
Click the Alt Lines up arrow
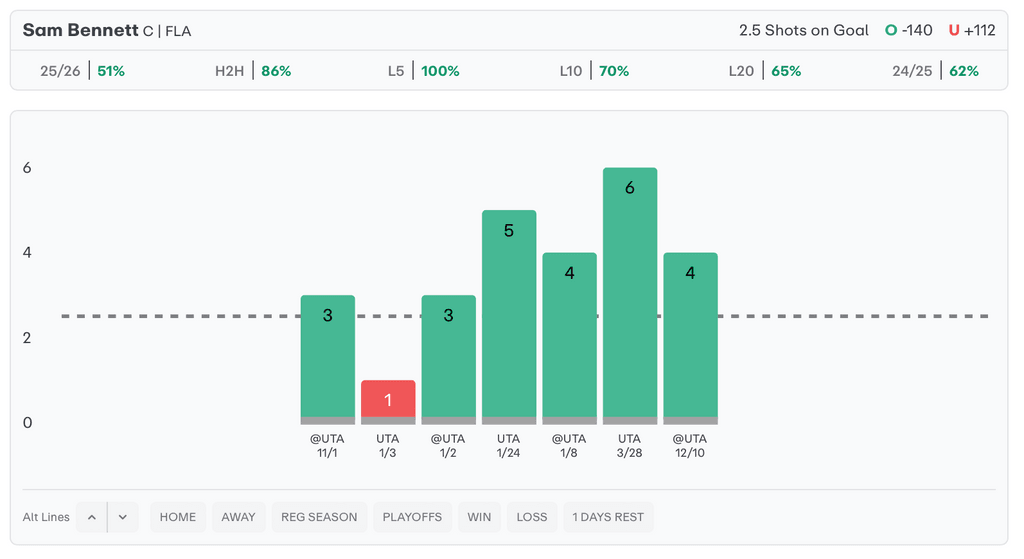pos(92,517)
